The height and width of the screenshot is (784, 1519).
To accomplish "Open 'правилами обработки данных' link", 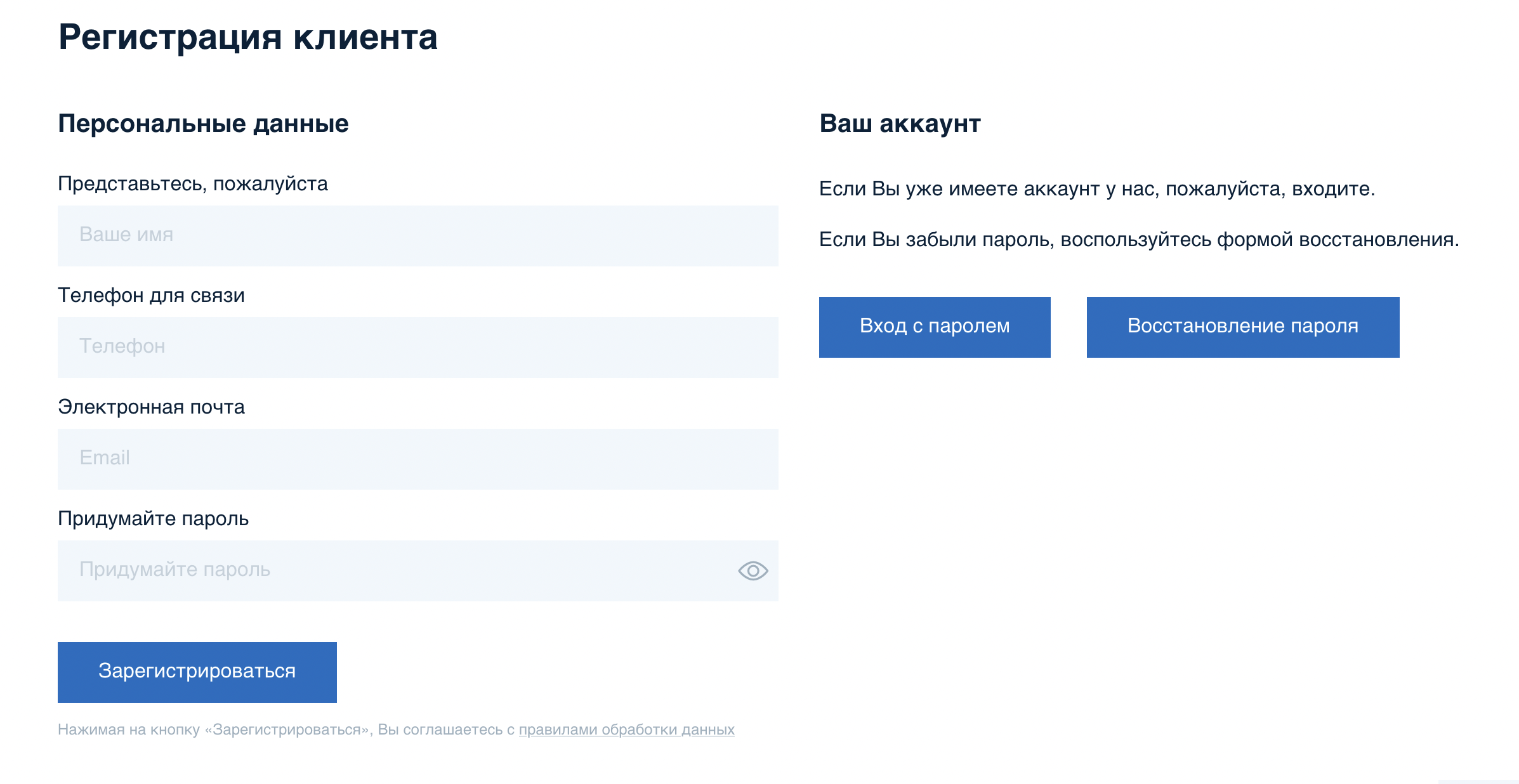I will click(x=626, y=729).
